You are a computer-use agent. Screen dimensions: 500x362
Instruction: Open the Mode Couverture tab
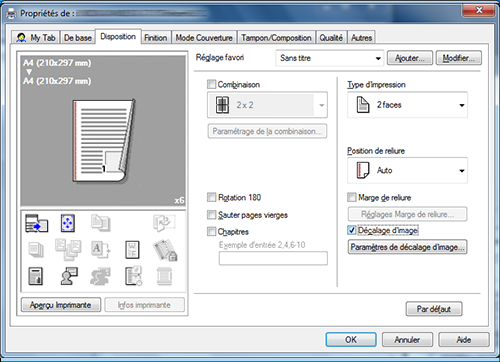pos(204,38)
